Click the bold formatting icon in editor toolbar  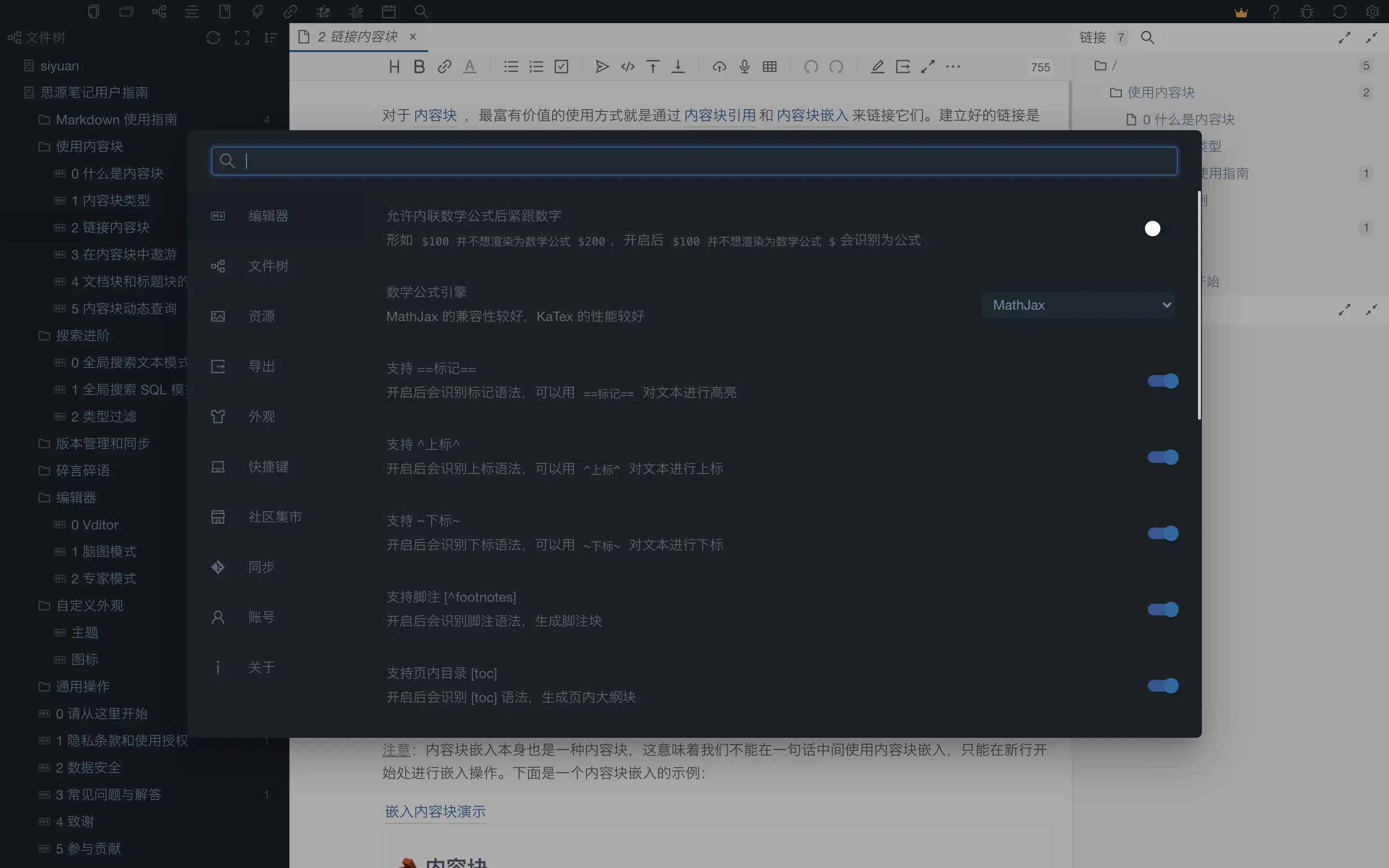[419, 67]
